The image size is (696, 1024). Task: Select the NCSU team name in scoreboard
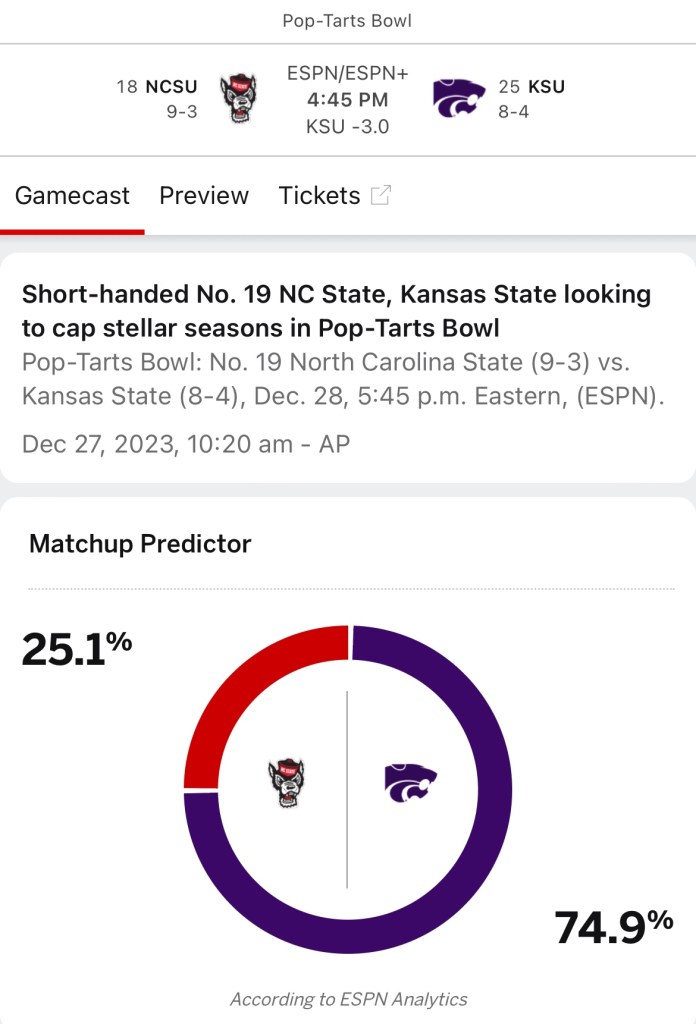(x=172, y=87)
